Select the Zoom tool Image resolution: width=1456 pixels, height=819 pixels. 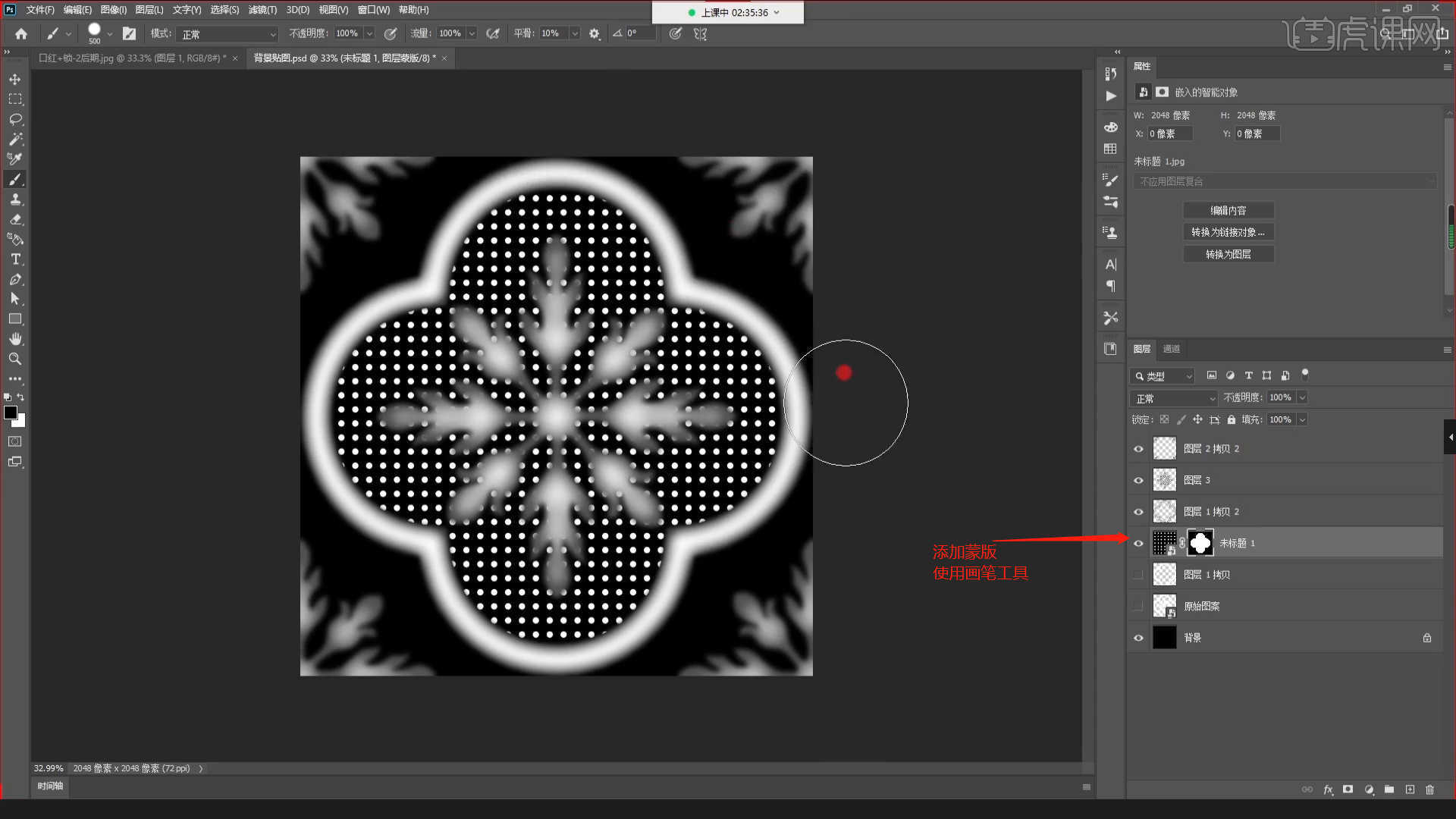(15, 359)
